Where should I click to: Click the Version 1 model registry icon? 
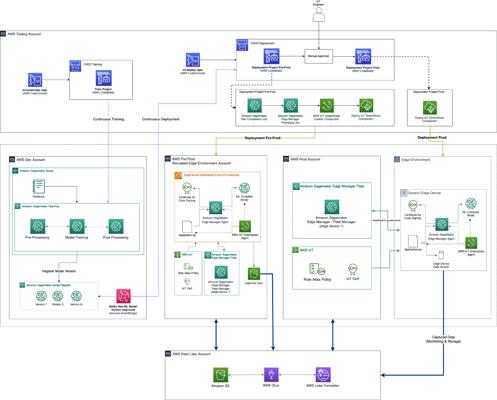[x=41, y=296]
